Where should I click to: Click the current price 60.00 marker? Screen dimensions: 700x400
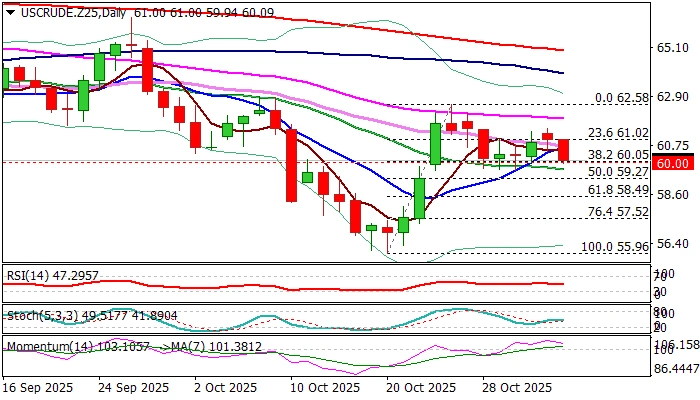point(672,163)
